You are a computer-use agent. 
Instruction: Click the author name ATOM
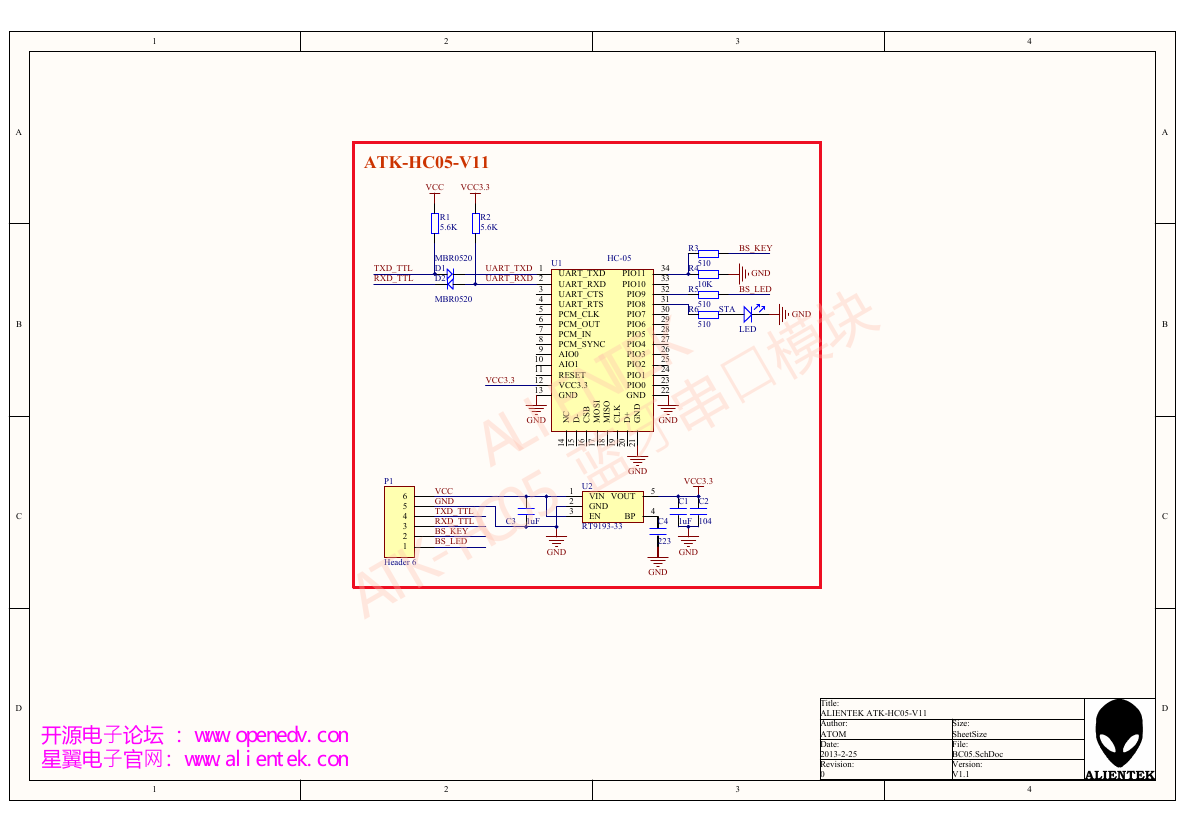coord(834,734)
